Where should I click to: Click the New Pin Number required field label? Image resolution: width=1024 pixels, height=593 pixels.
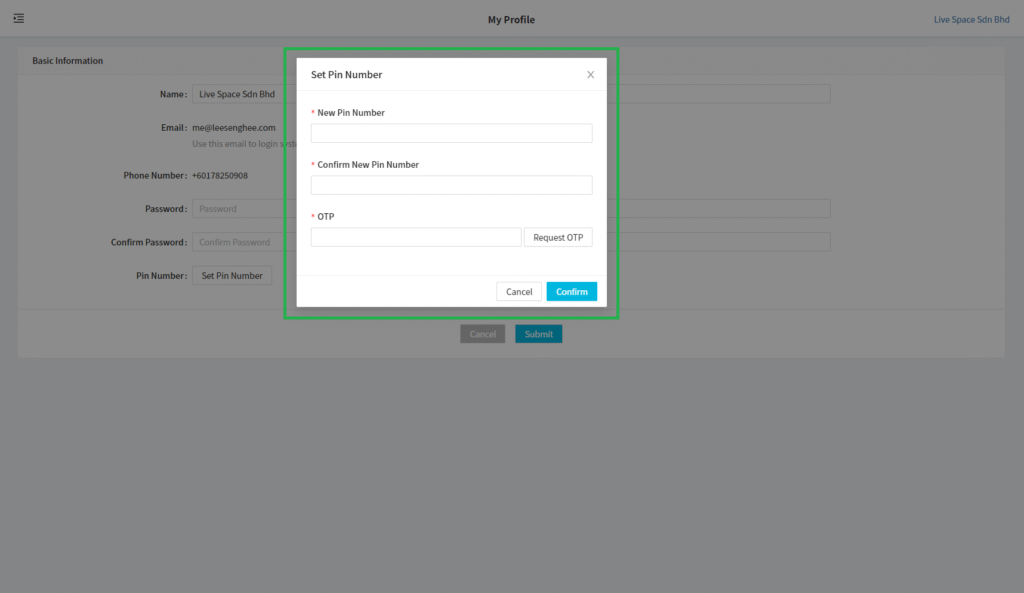pos(352,112)
